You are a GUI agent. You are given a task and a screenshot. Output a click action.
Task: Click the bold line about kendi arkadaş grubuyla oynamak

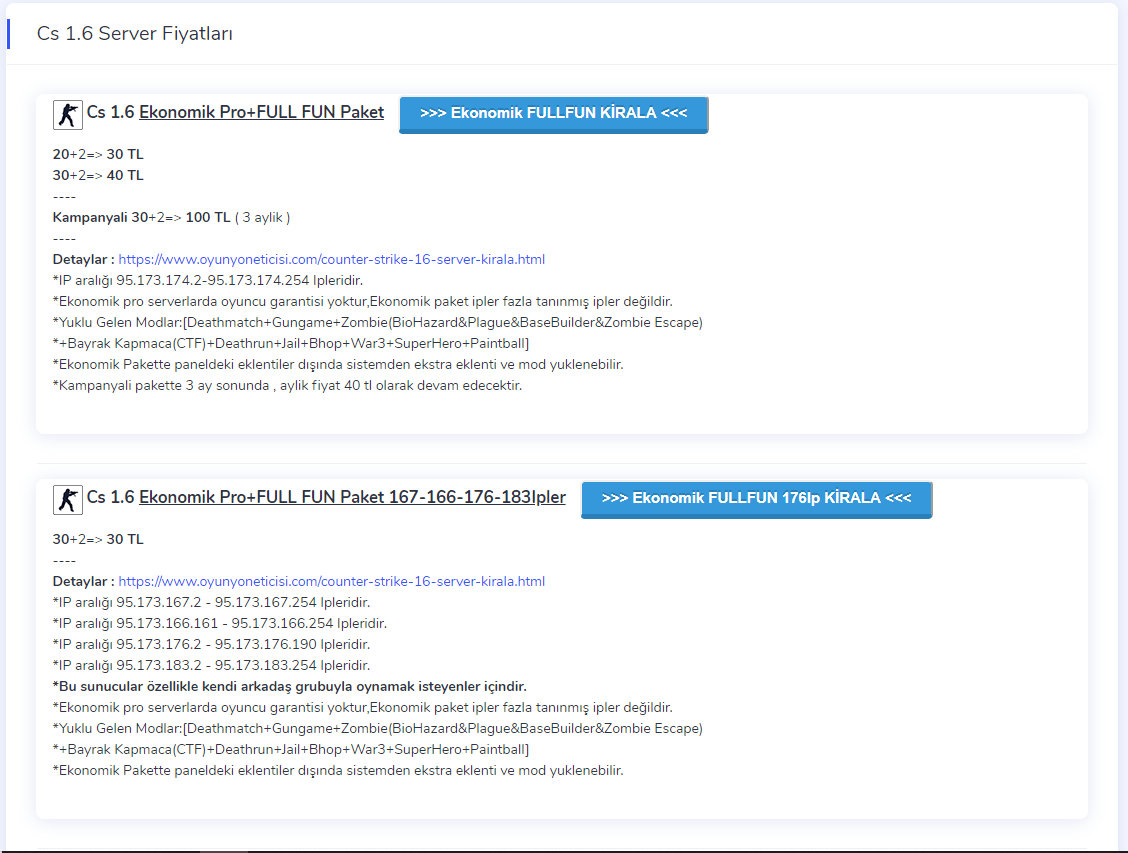pyautogui.click(x=290, y=686)
